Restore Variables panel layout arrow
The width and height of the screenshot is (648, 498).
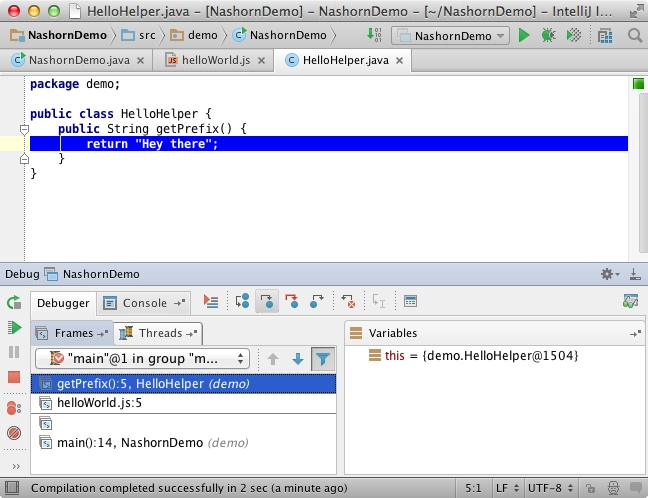click(x=636, y=333)
